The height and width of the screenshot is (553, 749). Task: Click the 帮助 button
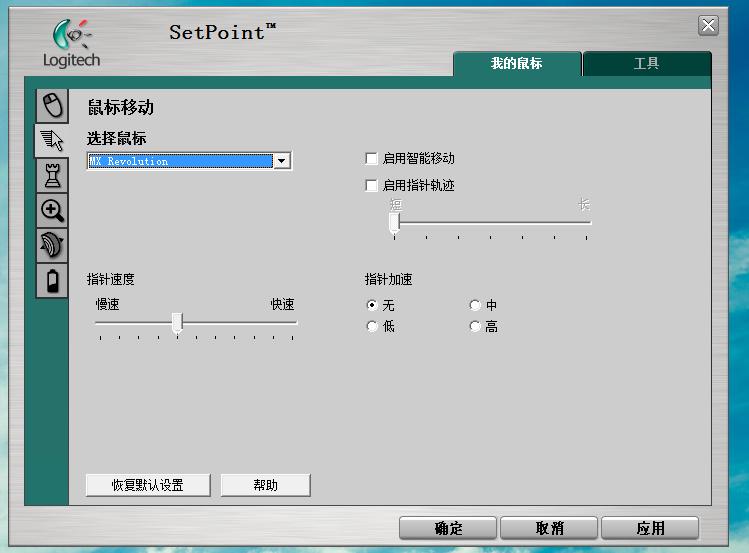(x=266, y=485)
